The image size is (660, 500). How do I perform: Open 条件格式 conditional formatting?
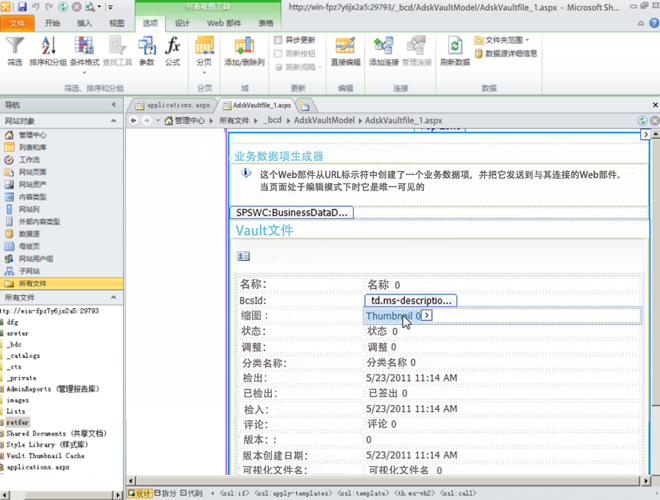pos(85,54)
